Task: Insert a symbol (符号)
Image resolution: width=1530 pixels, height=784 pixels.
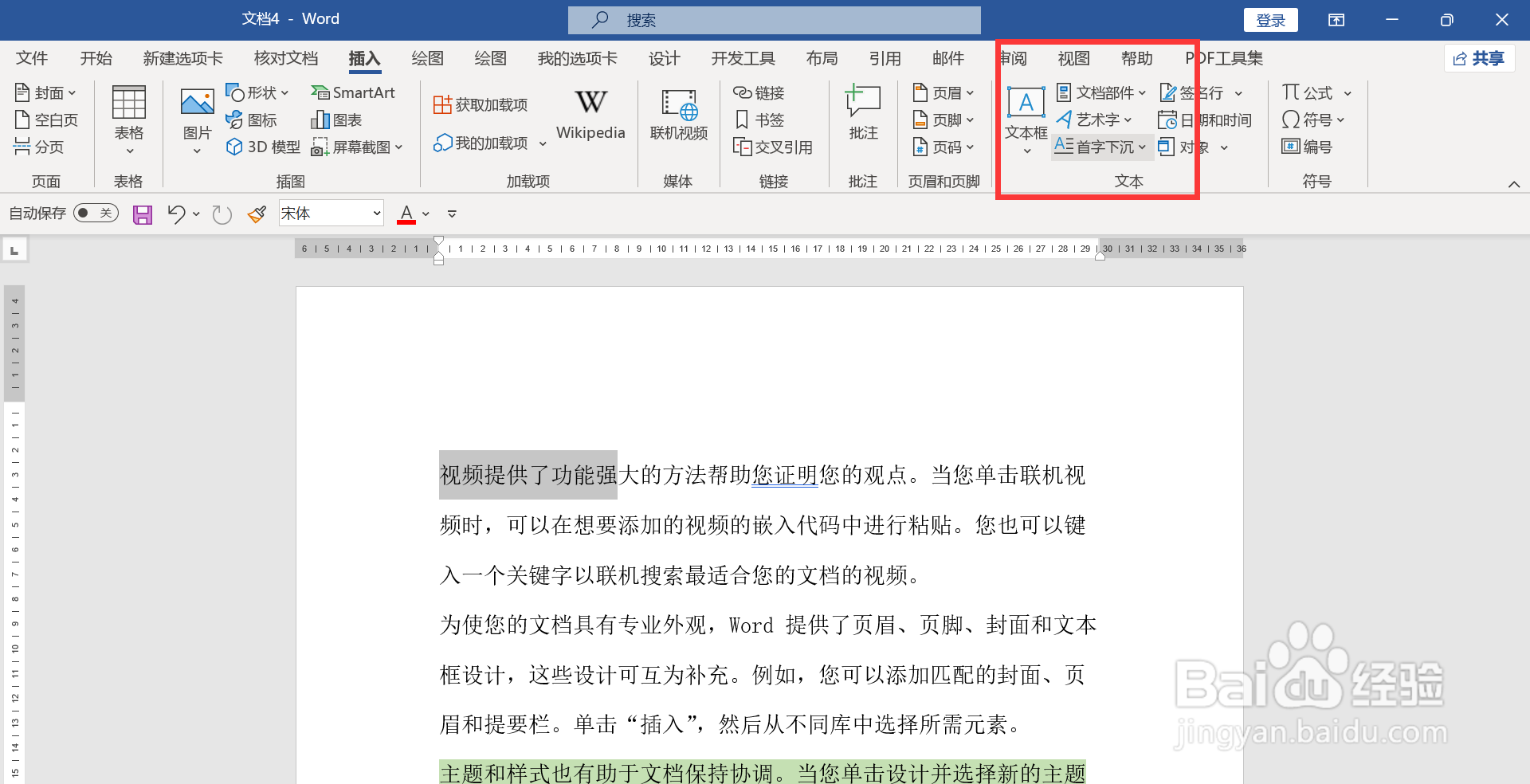Action: click(x=1312, y=120)
